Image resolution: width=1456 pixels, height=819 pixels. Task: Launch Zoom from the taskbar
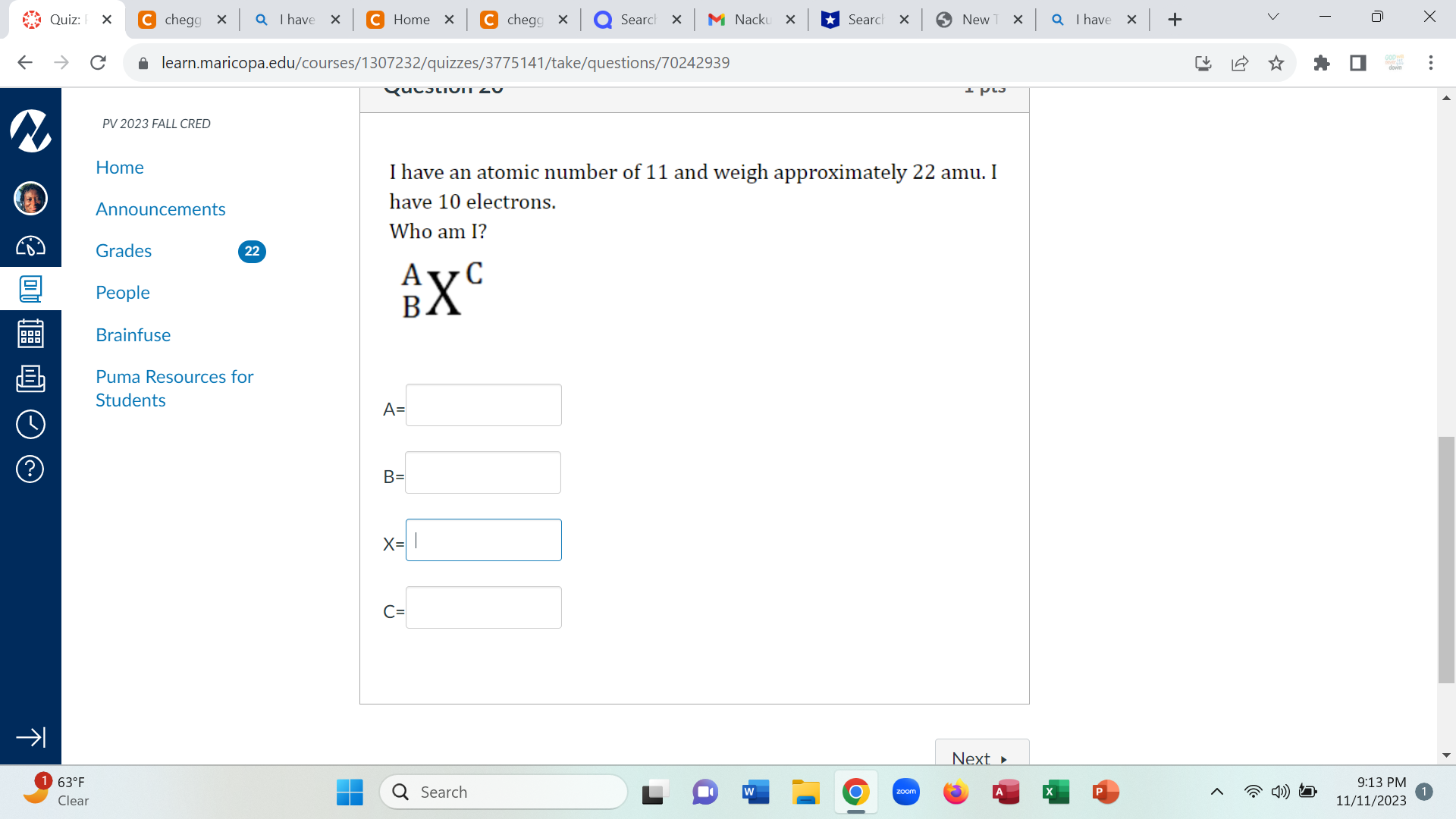[905, 791]
